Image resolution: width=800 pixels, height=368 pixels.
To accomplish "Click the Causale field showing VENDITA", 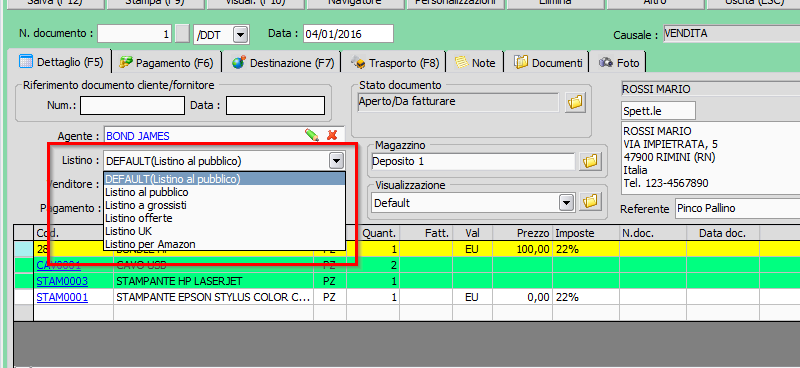I will point(732,35).
